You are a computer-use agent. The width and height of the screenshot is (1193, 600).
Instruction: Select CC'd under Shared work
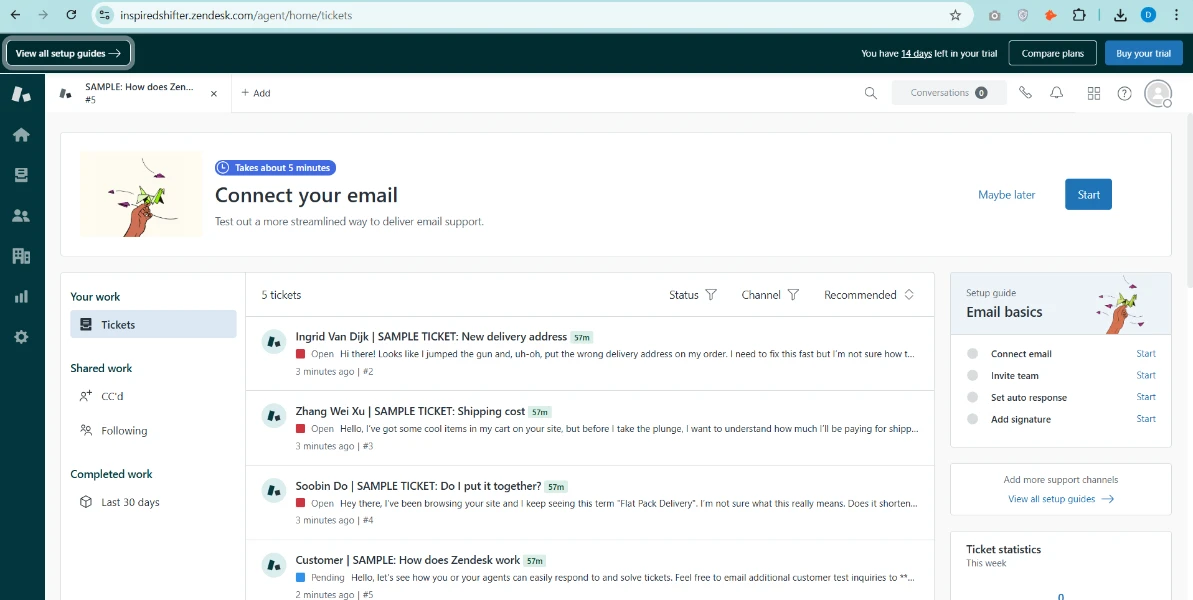[x=112, y=396]
